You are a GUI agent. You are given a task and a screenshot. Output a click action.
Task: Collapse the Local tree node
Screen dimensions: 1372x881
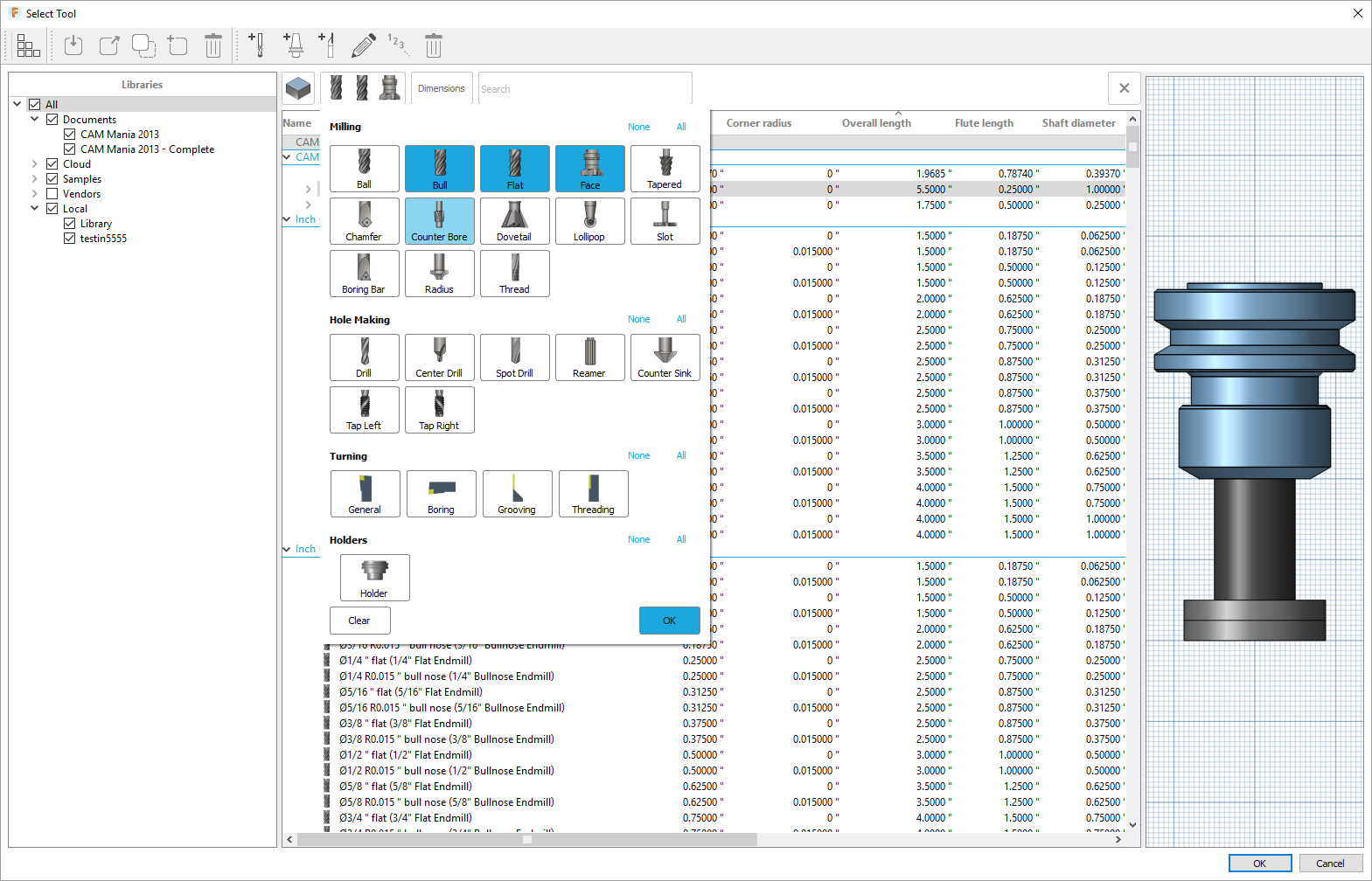pyautogui.click(x=34, y=208)
